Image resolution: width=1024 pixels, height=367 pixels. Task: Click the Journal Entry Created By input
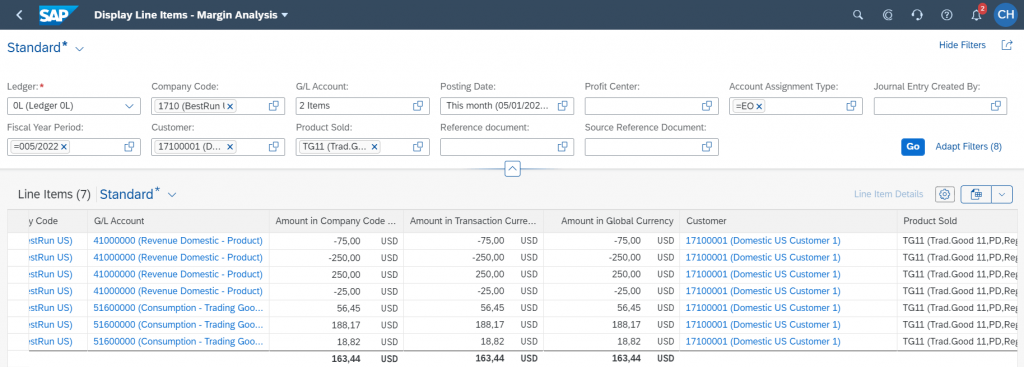[x=932, y=106]
